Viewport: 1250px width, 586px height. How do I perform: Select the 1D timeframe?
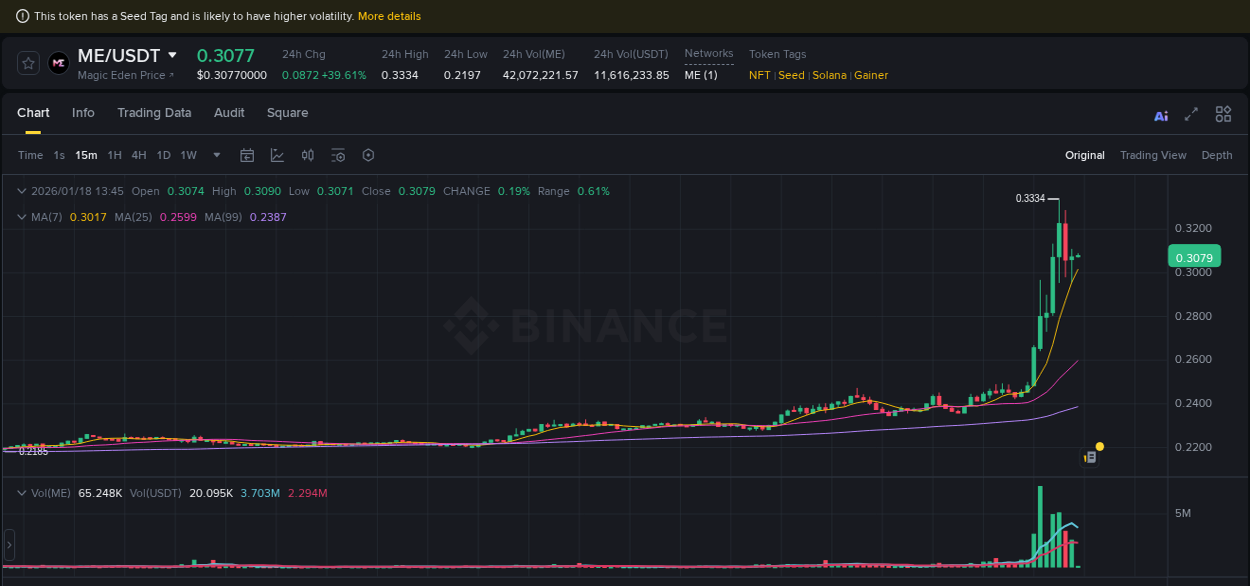[x=163, y=155]
